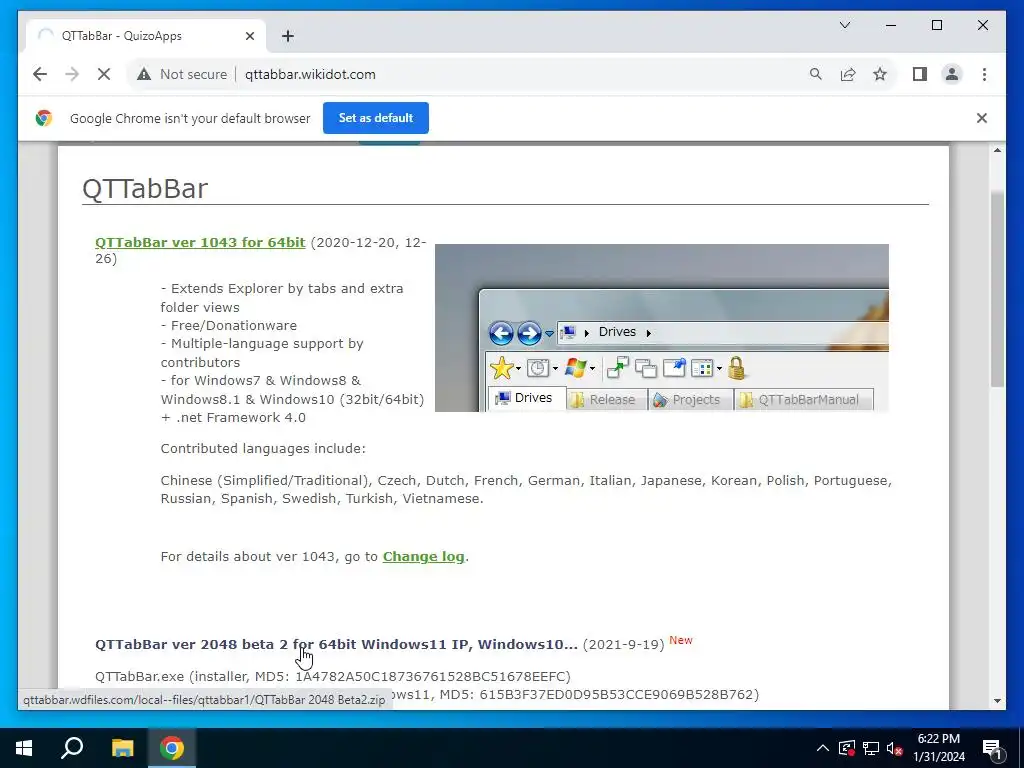The image size is (1024, 768).
Task: Close the QTTabBar - QuizoApps tab
Action: click(249, 36)
